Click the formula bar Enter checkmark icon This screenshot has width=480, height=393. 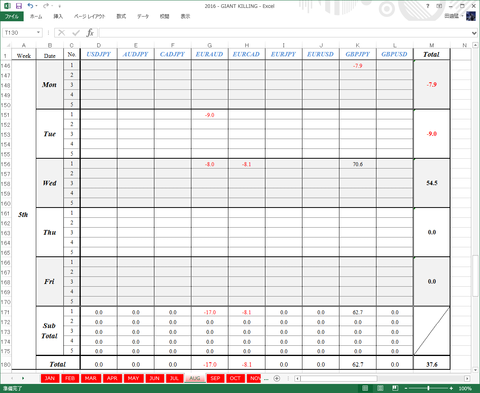pyautogui.click(x=76, y=33)
